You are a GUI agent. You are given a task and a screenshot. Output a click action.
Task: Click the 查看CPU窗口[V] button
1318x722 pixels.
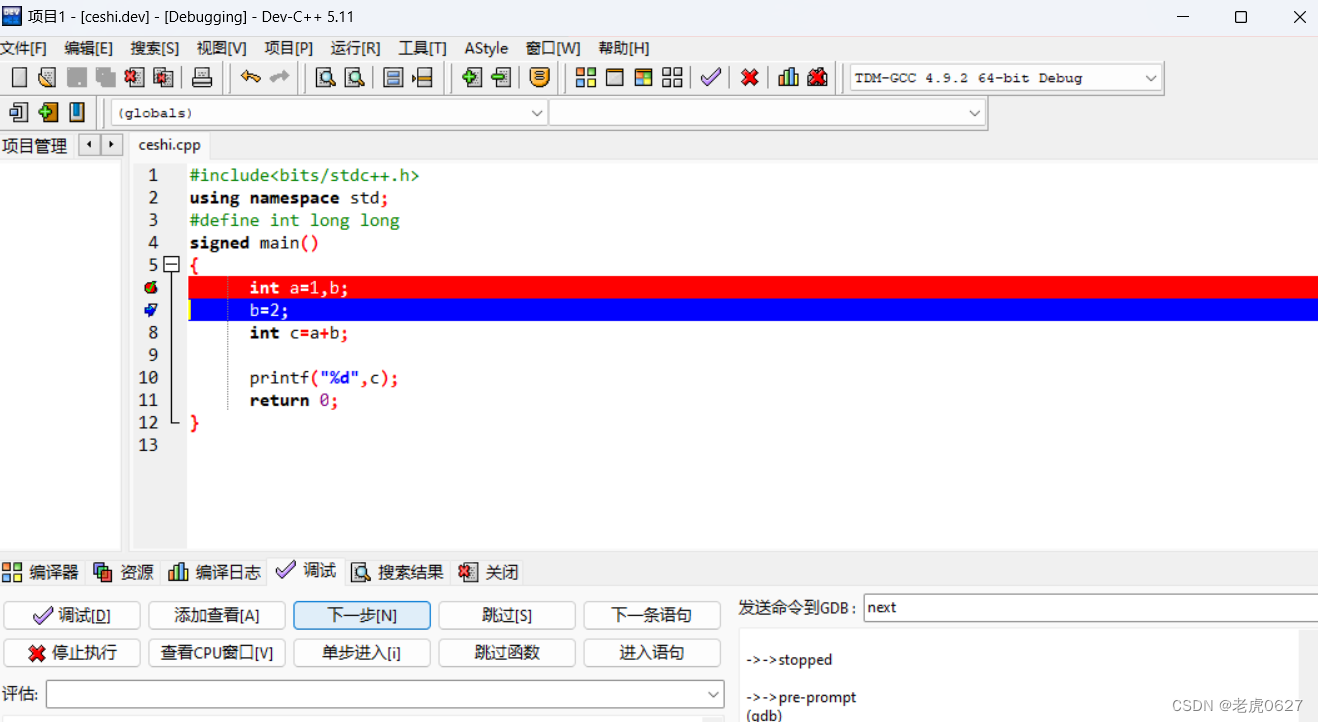pos(217,653)
